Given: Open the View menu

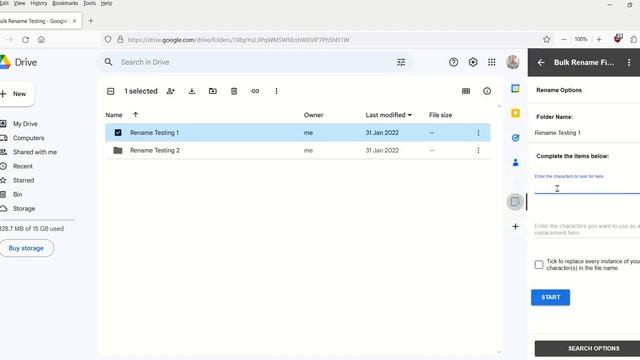Looking at the screenshot, I should (19, 3).
